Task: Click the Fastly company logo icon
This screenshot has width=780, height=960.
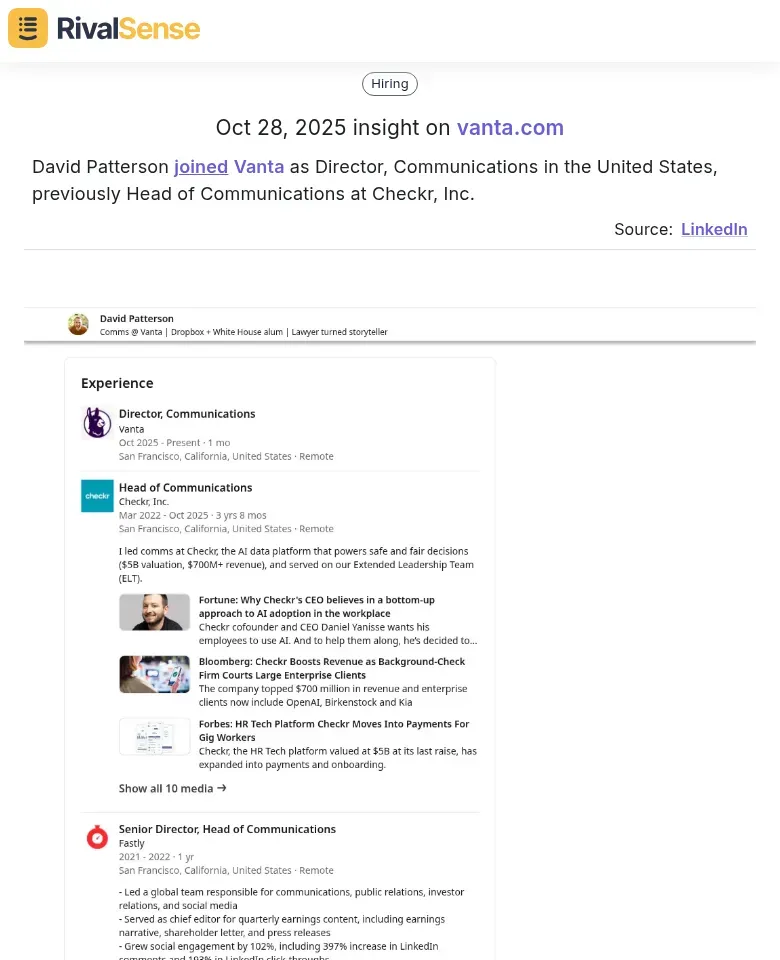Action: [97, 837]
